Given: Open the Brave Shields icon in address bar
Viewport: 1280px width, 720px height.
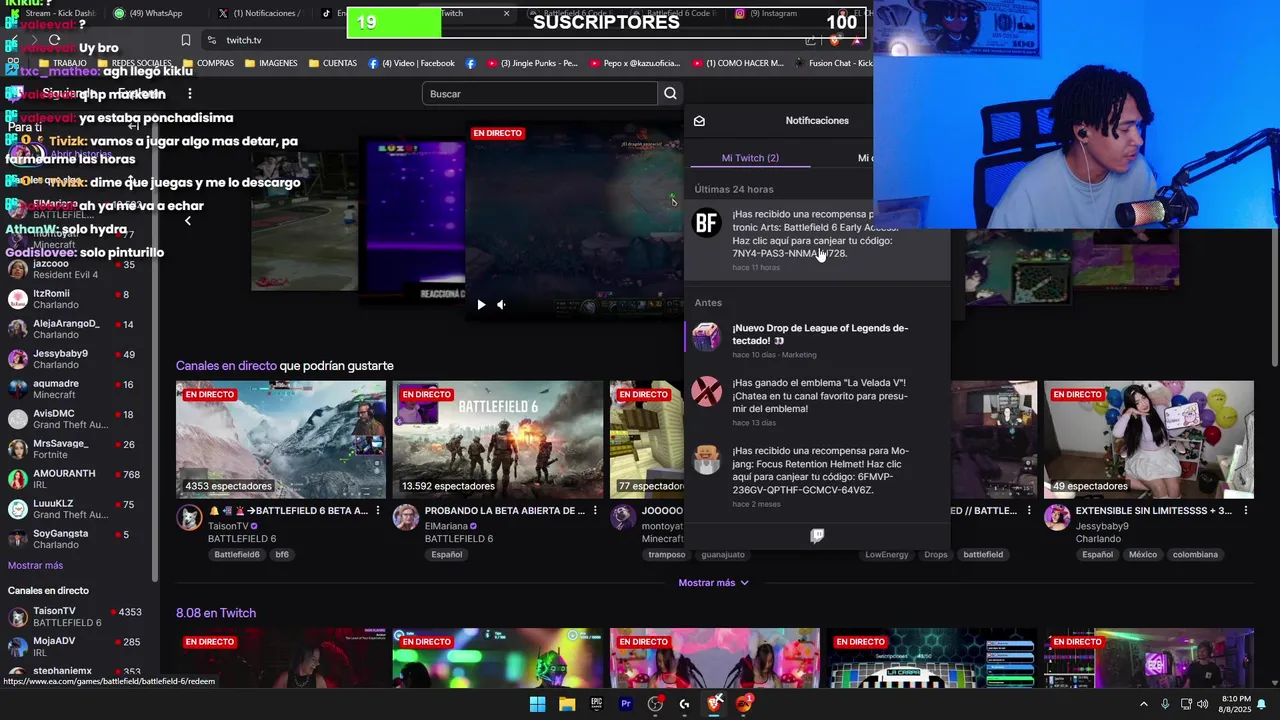Looking at the screenshot, I should click(835, 40).
